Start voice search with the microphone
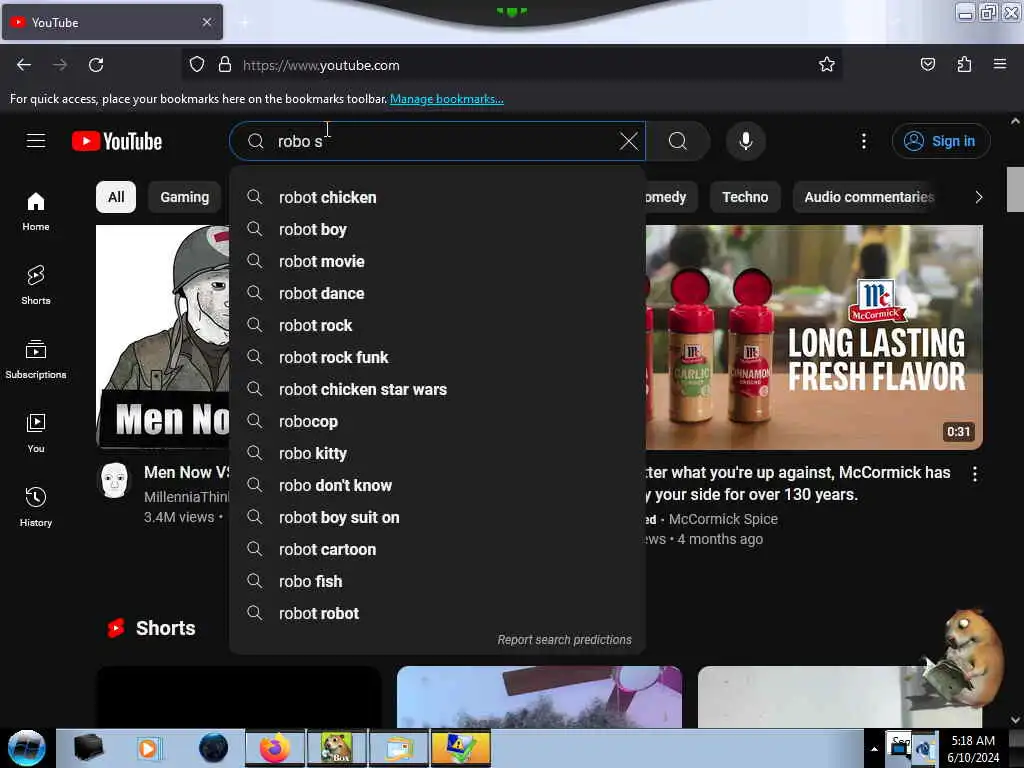Viewport: 1024px width, 768px height. 746,141
